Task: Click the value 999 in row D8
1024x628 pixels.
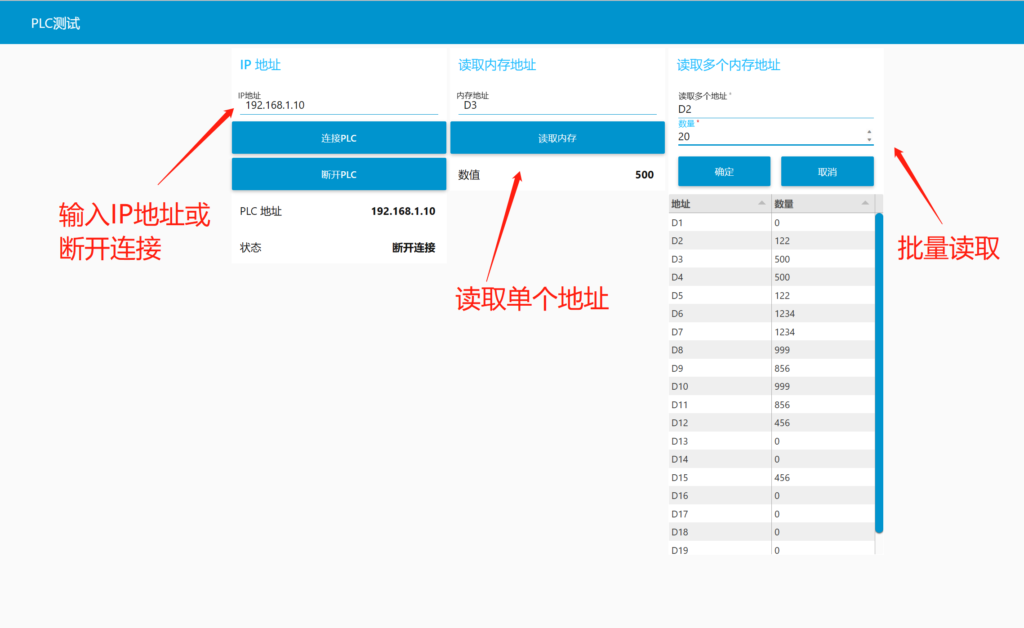Action: click(782, 350)
